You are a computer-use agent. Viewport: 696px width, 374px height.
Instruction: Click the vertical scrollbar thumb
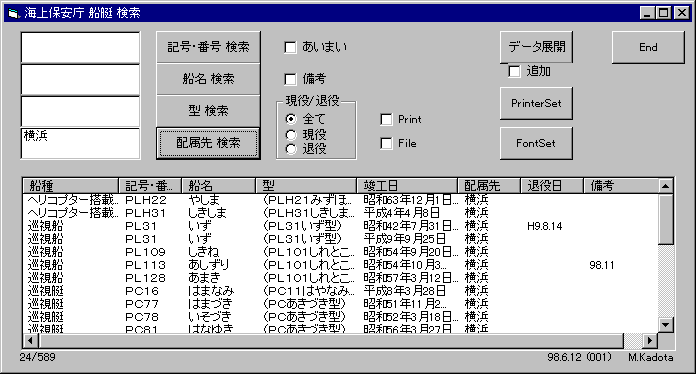[665, 219]
